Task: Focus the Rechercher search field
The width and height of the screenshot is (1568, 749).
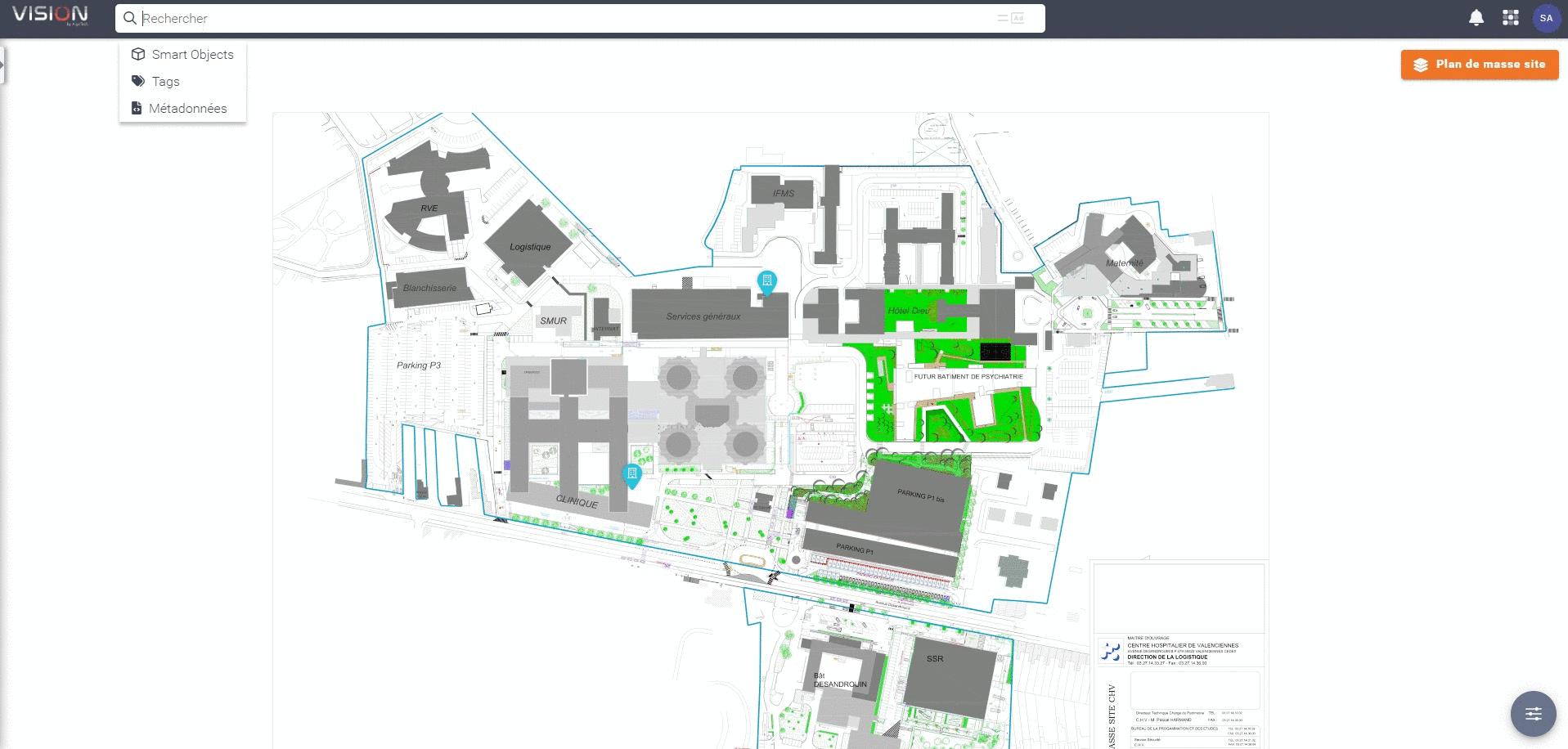Action: (580, 18)
